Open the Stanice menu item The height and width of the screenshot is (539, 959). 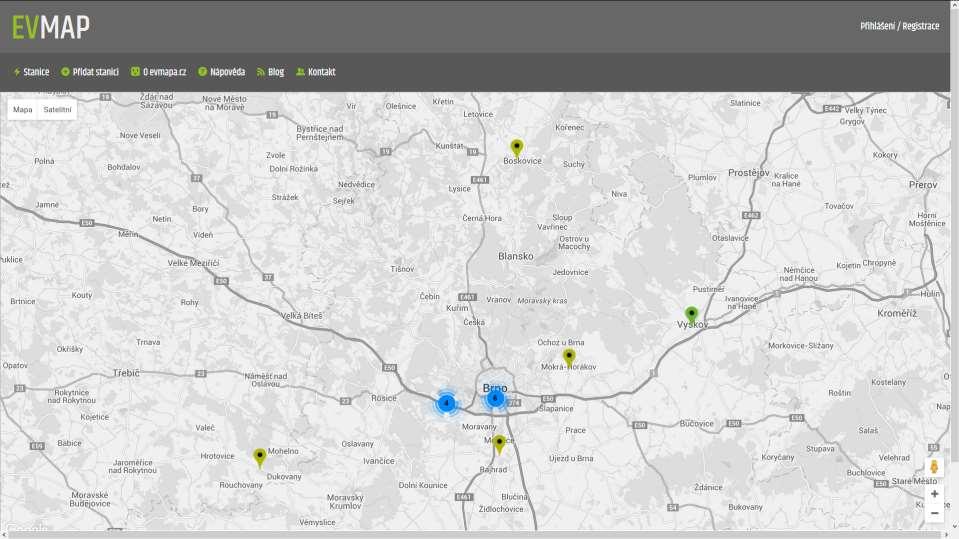[31, 72]
